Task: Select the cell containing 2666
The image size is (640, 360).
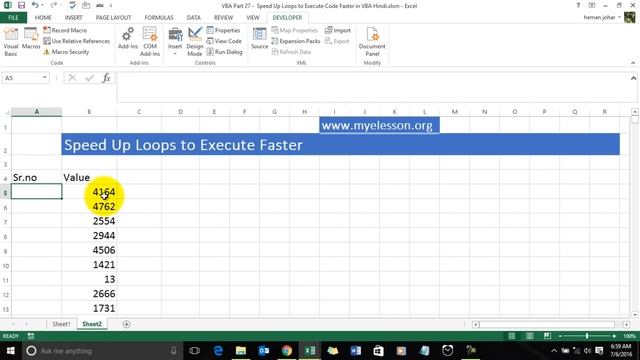Action: (x=89, y=294)
